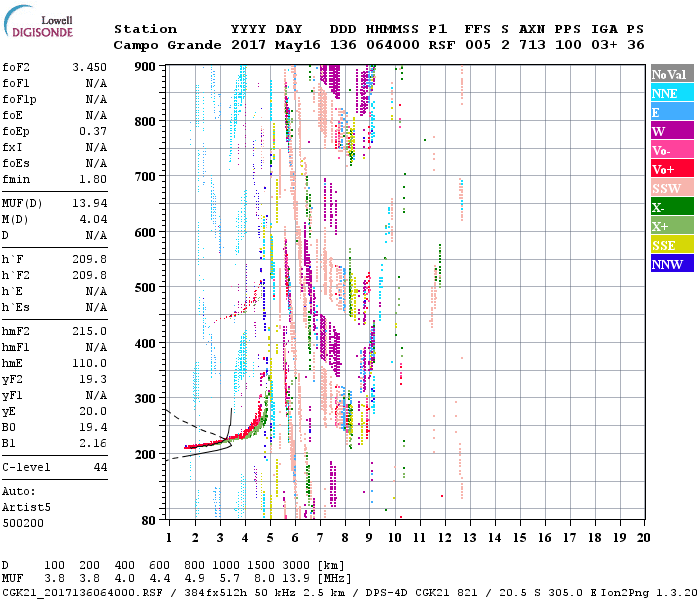Click the cyan NNE legend entry
The width and height of the screenshot is (700, 600).
pyautogui.click(x=671, y=93)
